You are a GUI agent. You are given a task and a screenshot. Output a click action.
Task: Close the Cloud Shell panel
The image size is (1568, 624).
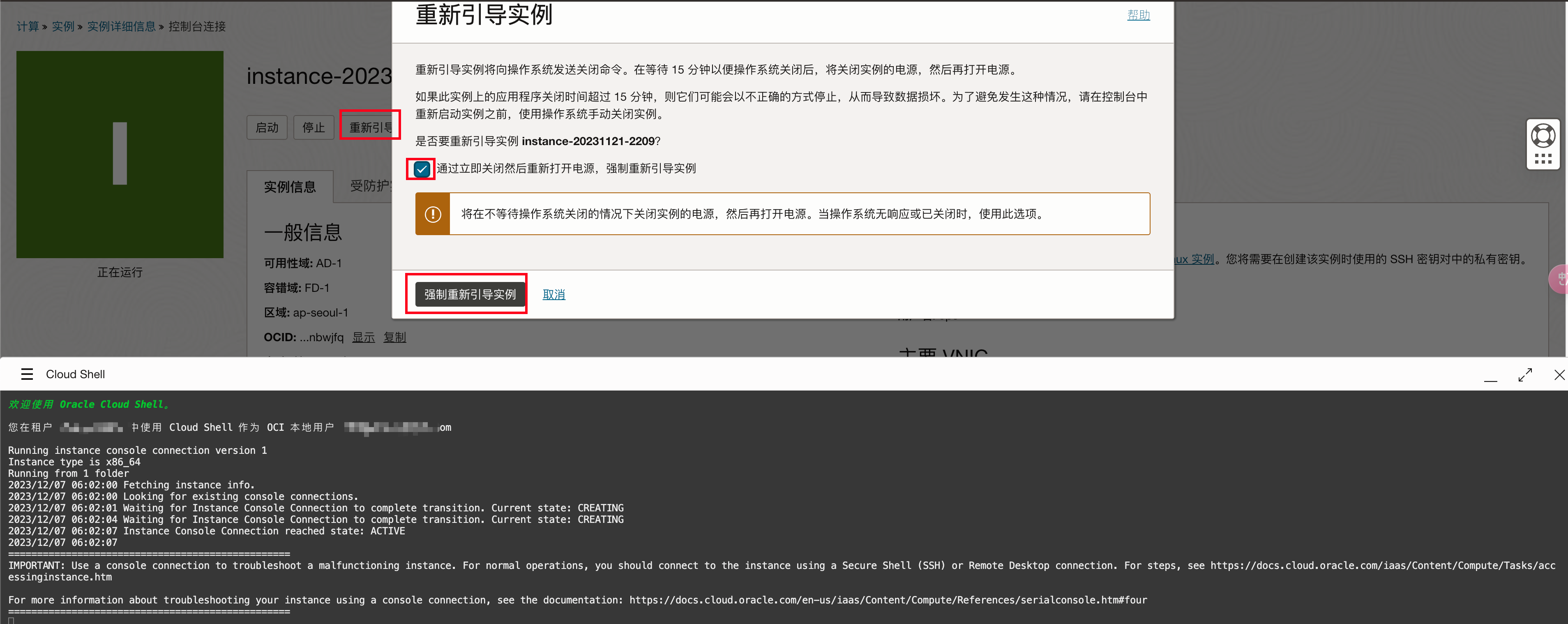pos(1559,374)
